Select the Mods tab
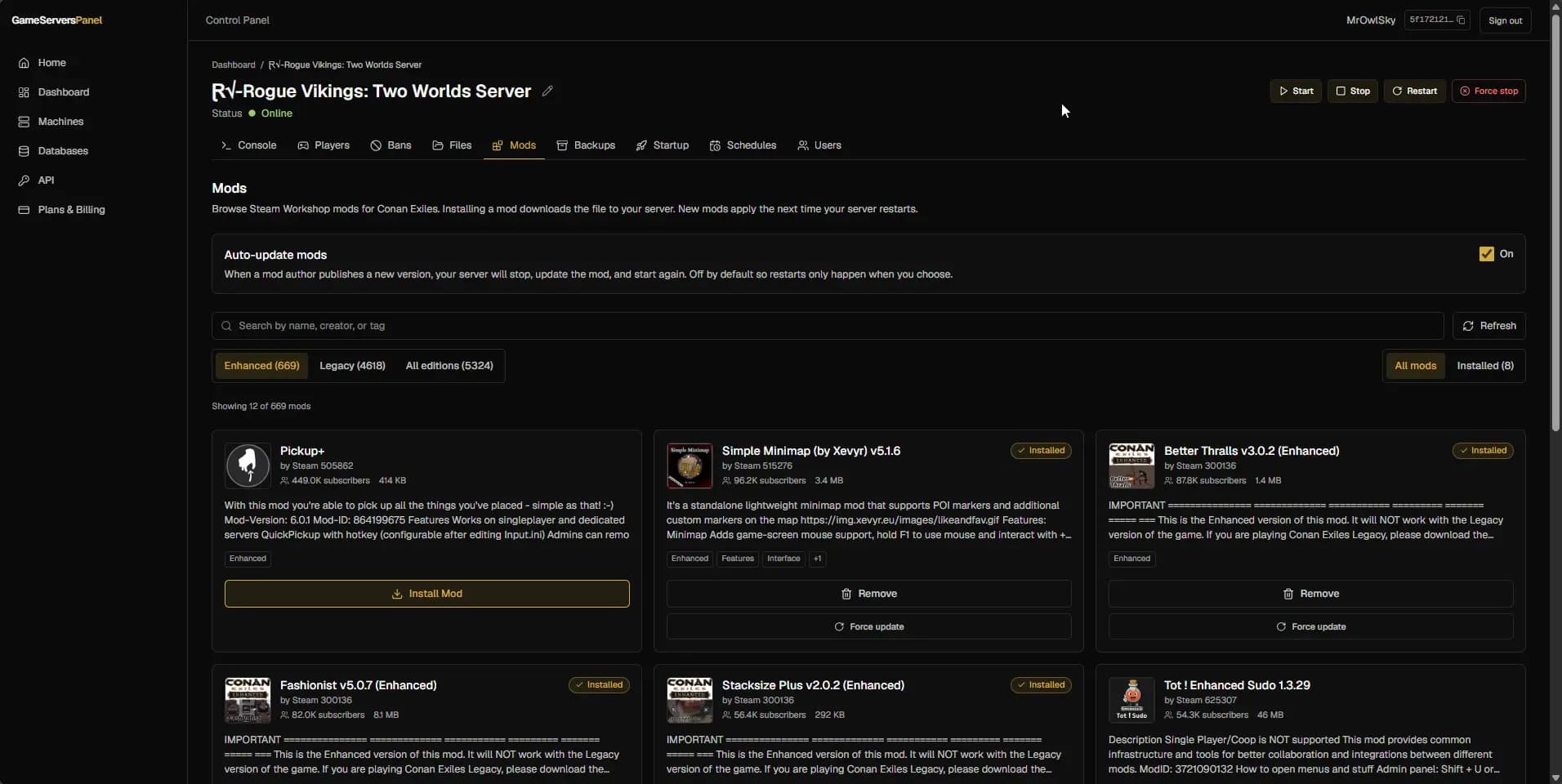This screenshot has height=784, width=1562. tap(514, 145)
